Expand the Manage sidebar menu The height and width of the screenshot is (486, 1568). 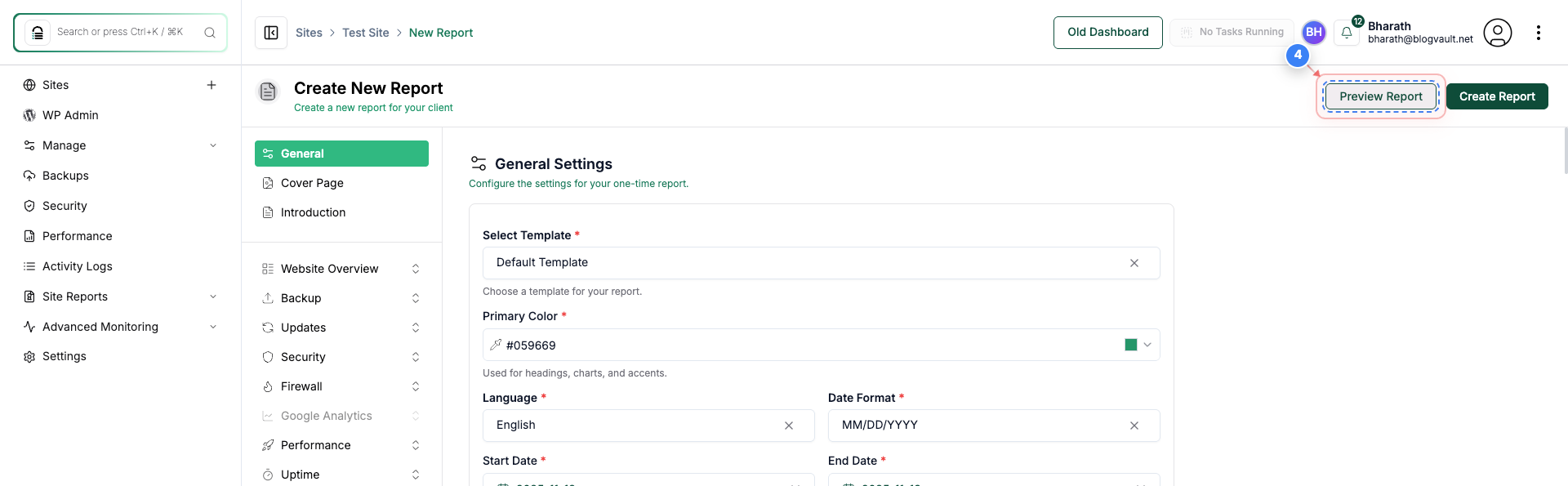click(x=213, y=145)
